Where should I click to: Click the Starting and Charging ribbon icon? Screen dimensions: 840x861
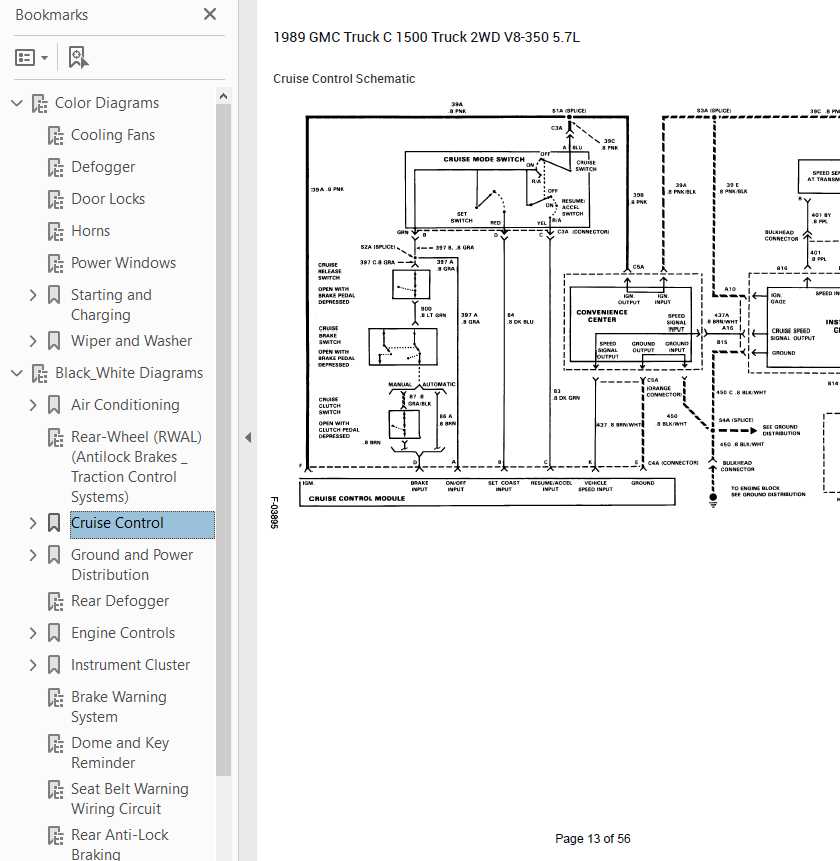coord(54,295)
